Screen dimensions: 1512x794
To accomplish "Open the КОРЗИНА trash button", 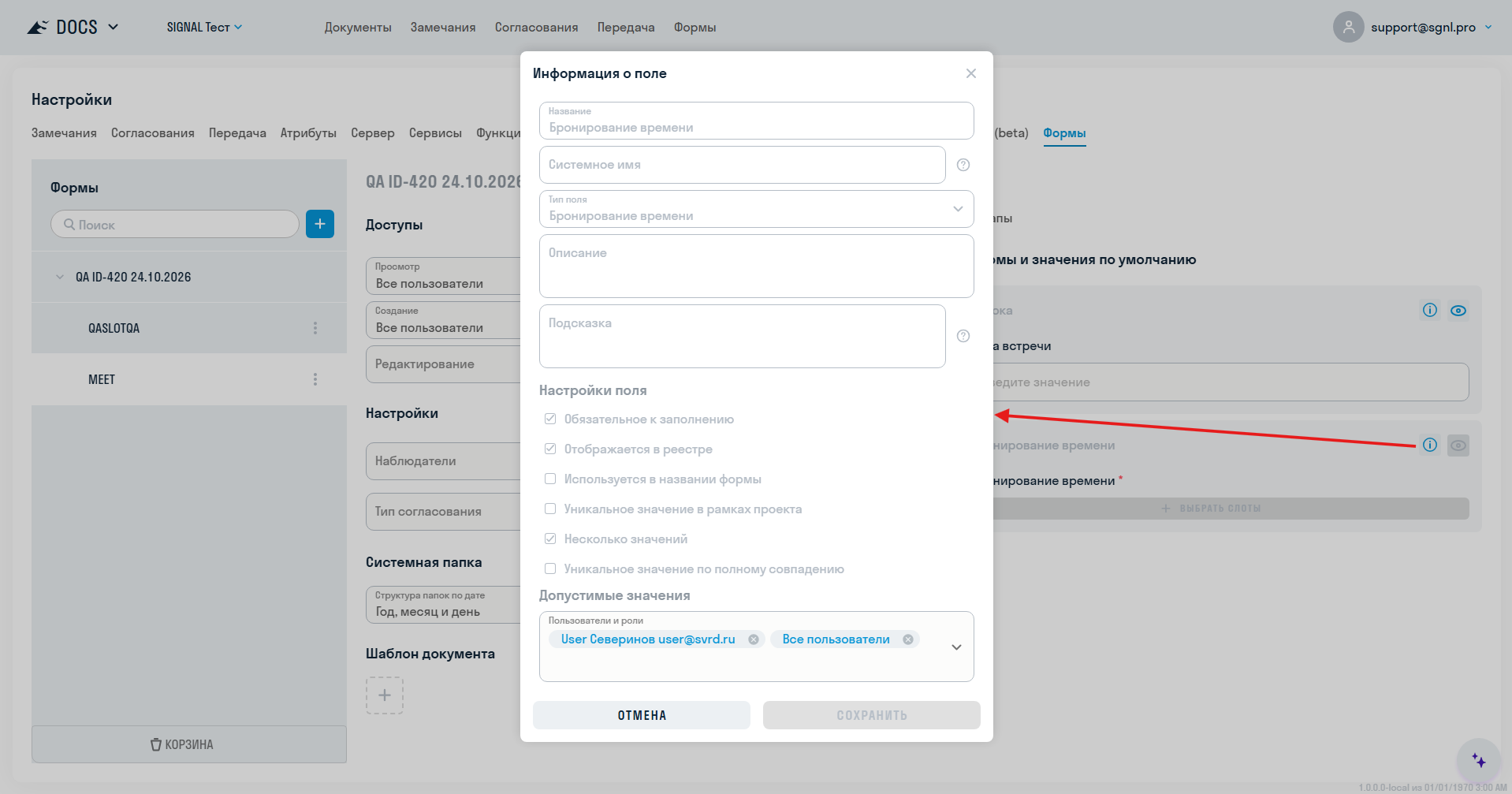I will (x=189, y=744).
